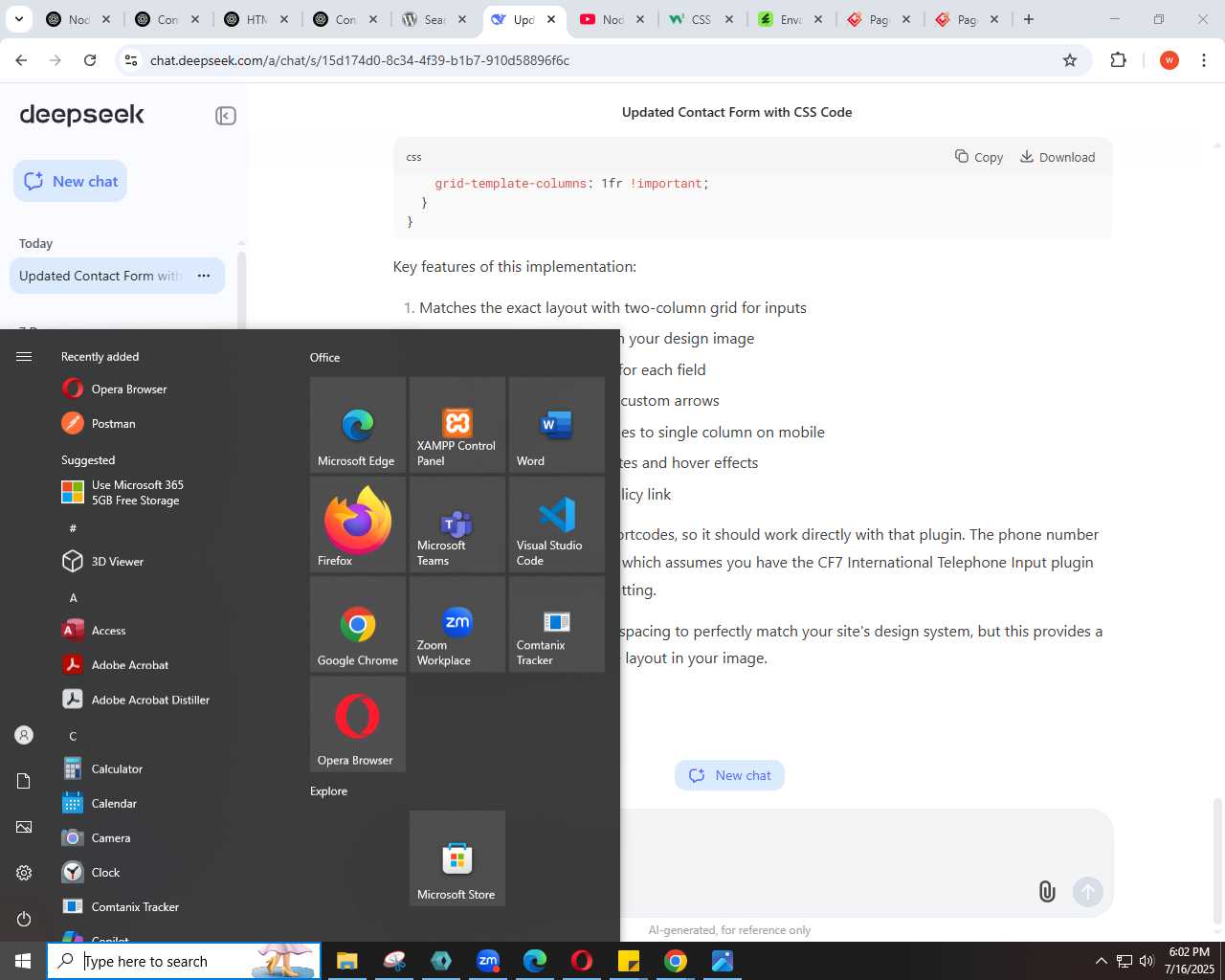
Task: Click the send arrow in DeepSeek chat box
Action: coord(1088,892)
